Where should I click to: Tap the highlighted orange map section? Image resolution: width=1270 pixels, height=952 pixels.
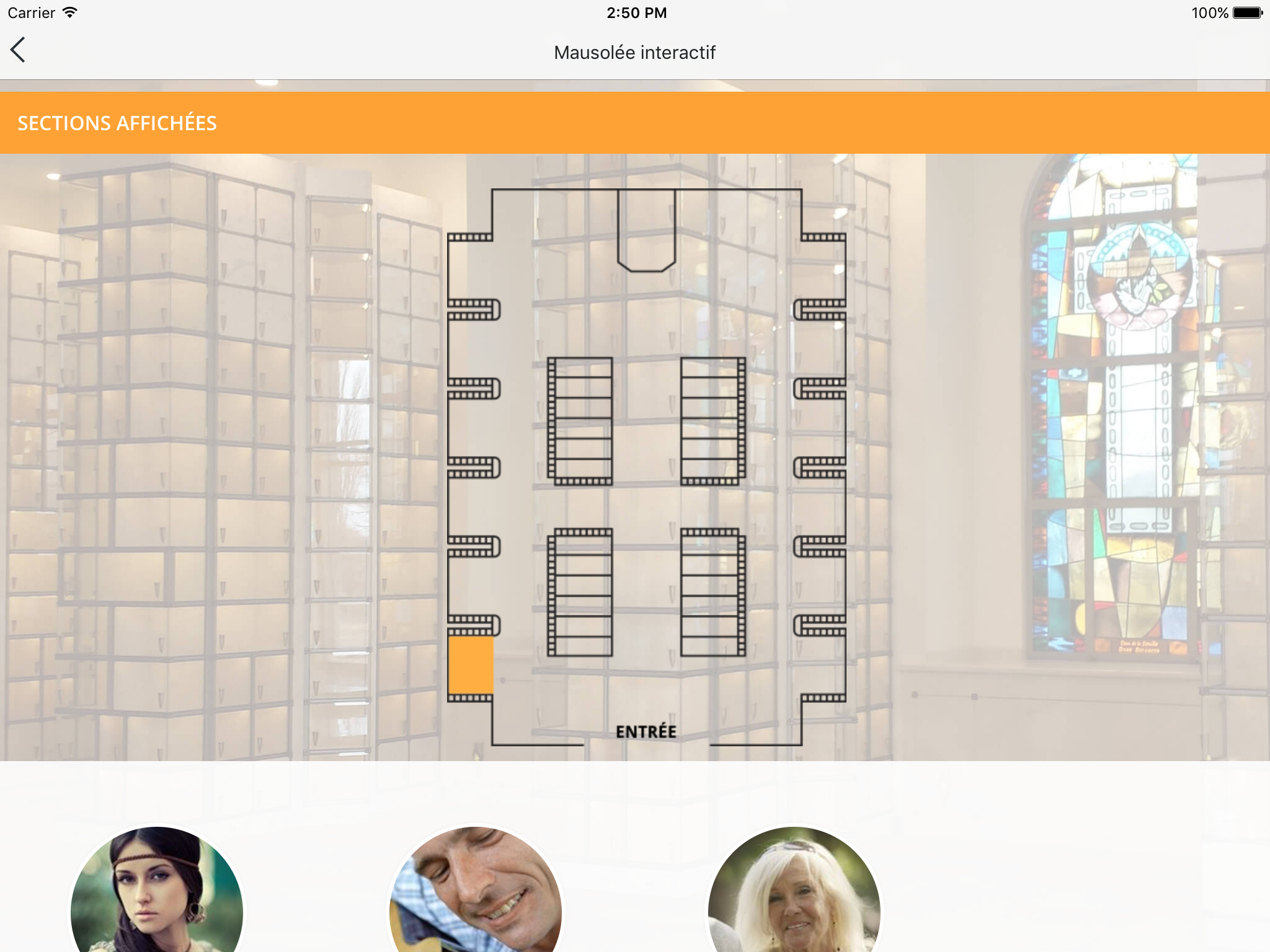(471, 664)
